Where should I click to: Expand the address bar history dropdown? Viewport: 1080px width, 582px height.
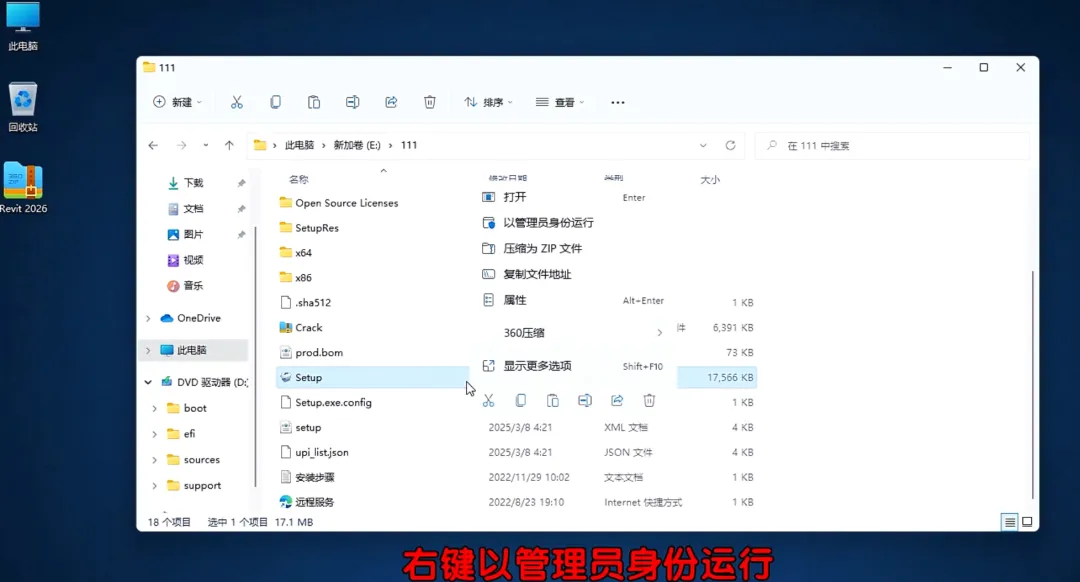coord(703,145)
